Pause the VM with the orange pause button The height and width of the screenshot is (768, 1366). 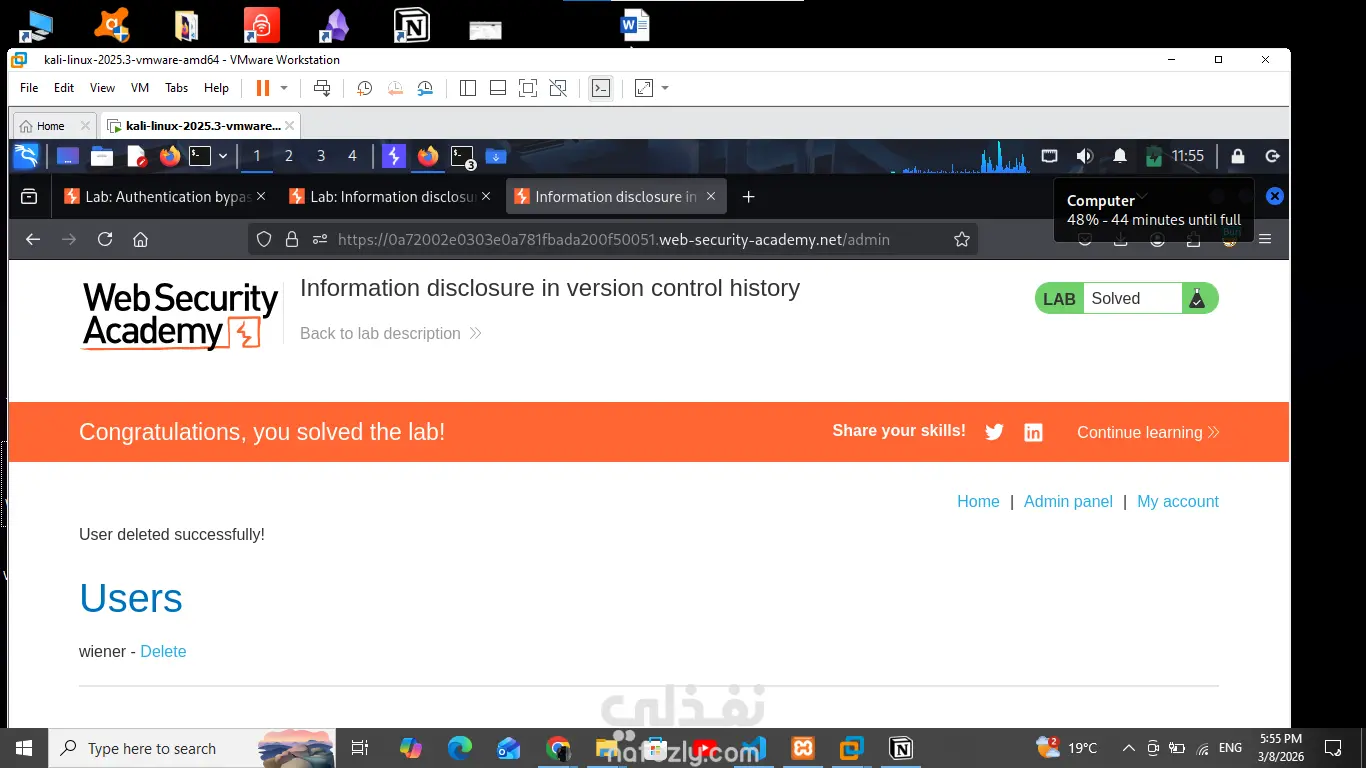click(x=263, y=88)
